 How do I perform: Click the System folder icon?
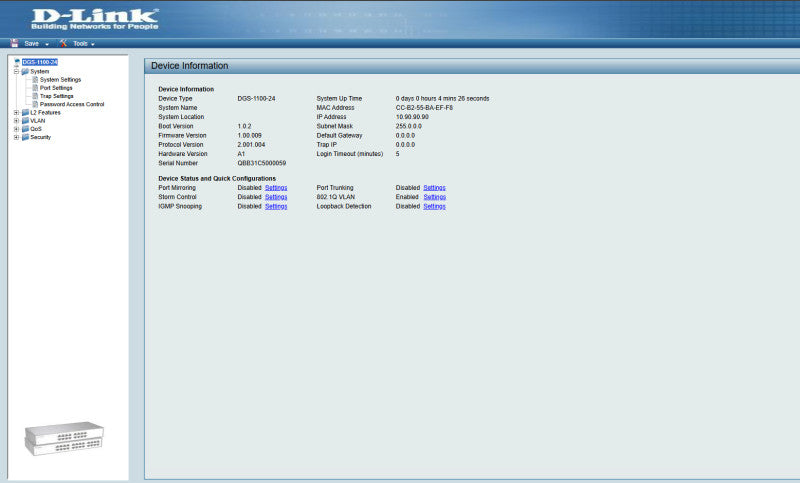point(25,71)
